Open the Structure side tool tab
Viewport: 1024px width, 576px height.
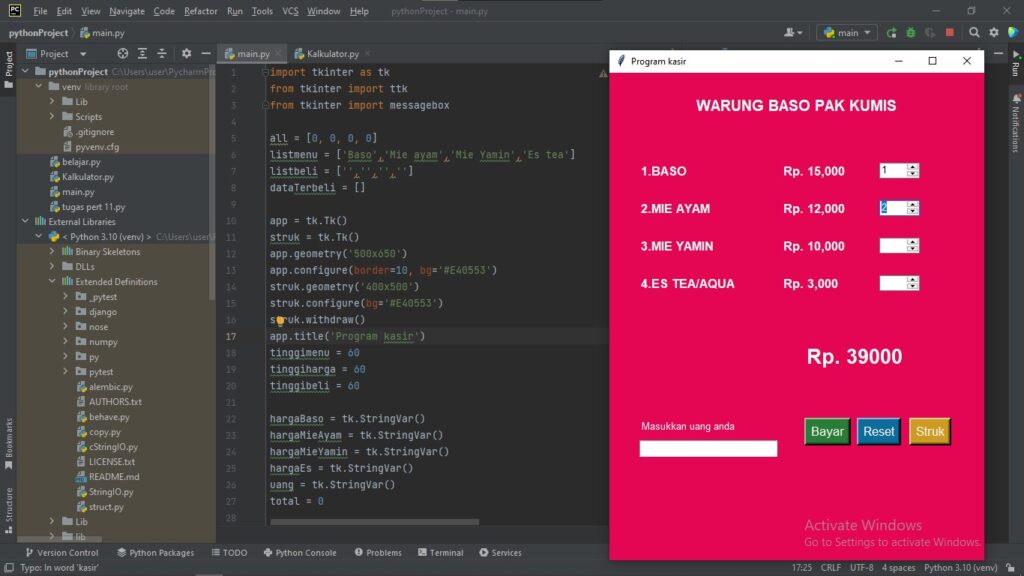point(8,511)
